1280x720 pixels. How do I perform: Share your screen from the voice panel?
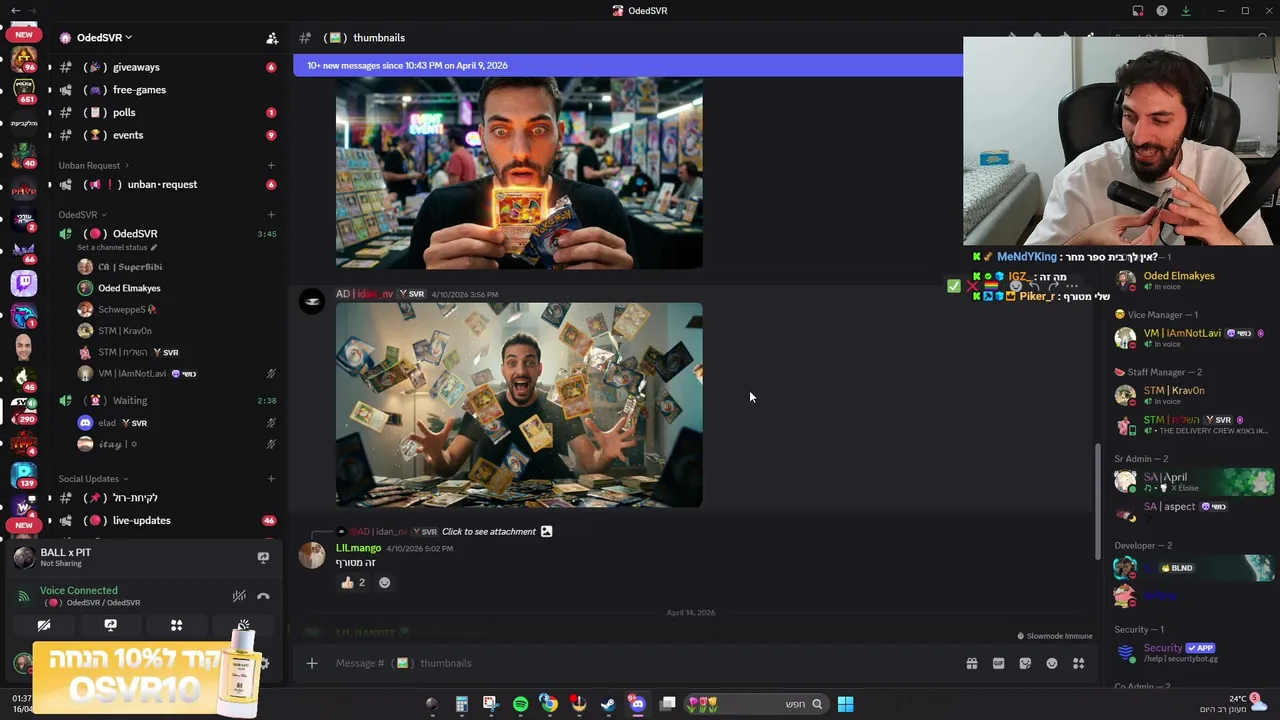[110, 625]
